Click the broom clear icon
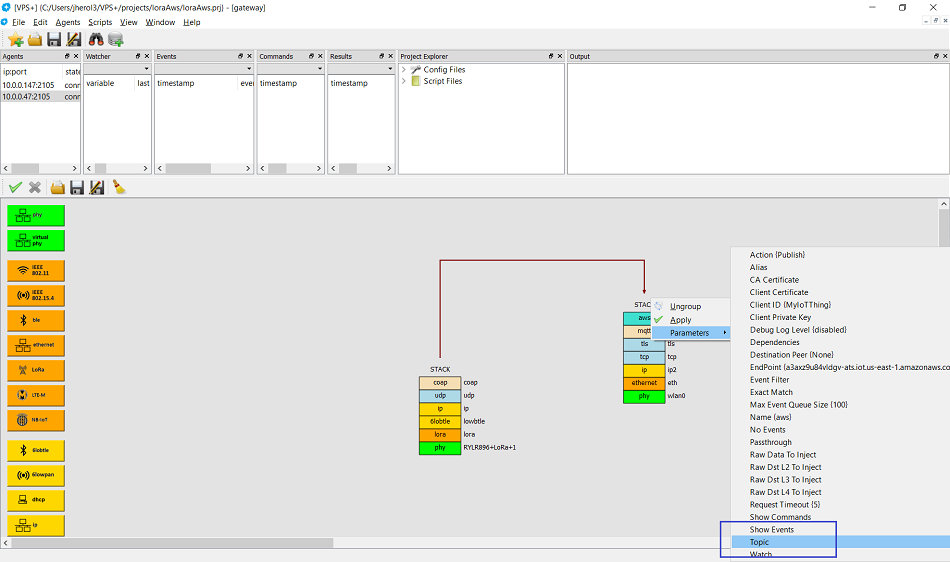Viewport: 950px width, 562px height. pos(119,187)
